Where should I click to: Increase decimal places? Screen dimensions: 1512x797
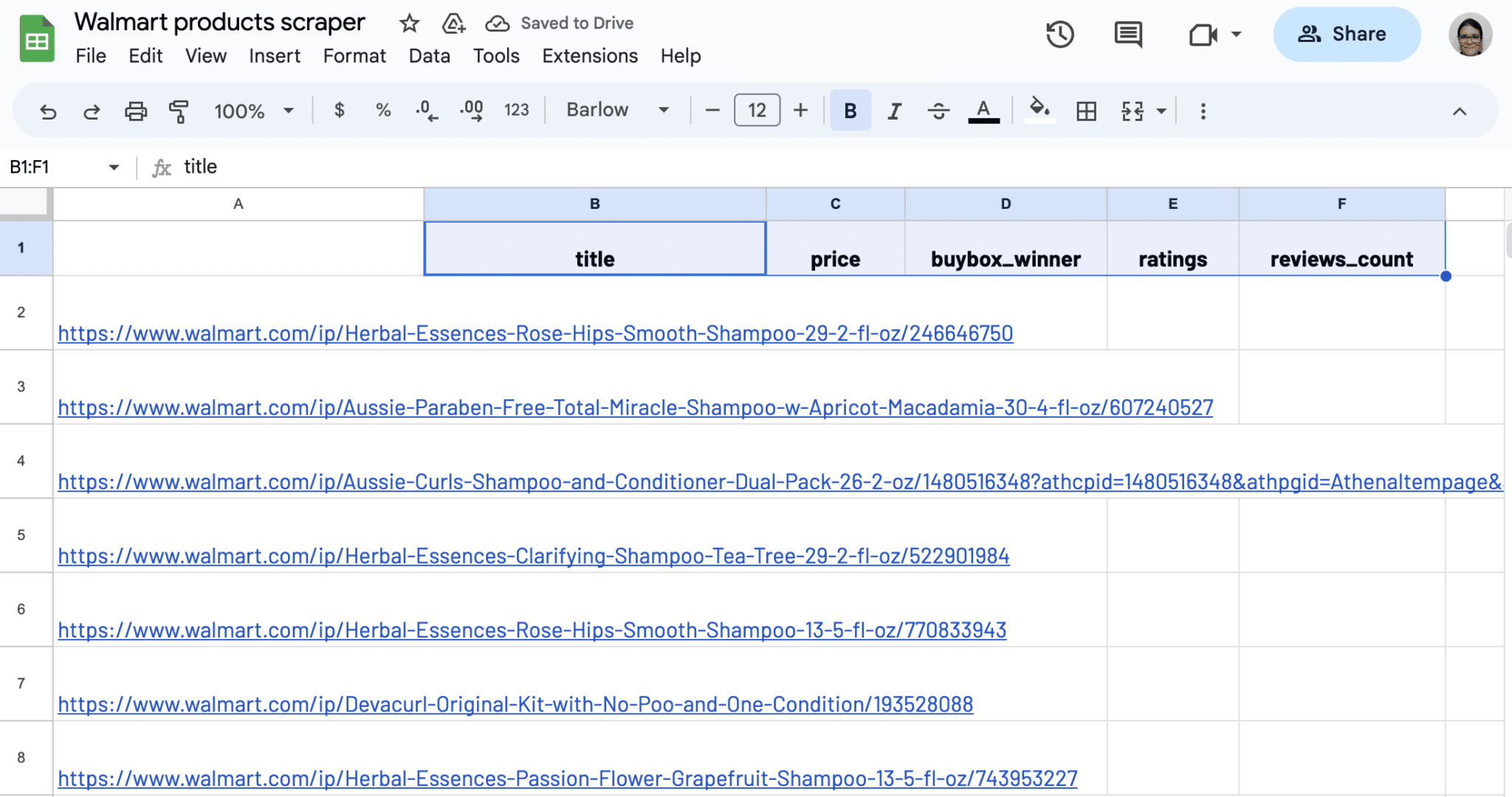pyautogui.click(x=470, y=111)
